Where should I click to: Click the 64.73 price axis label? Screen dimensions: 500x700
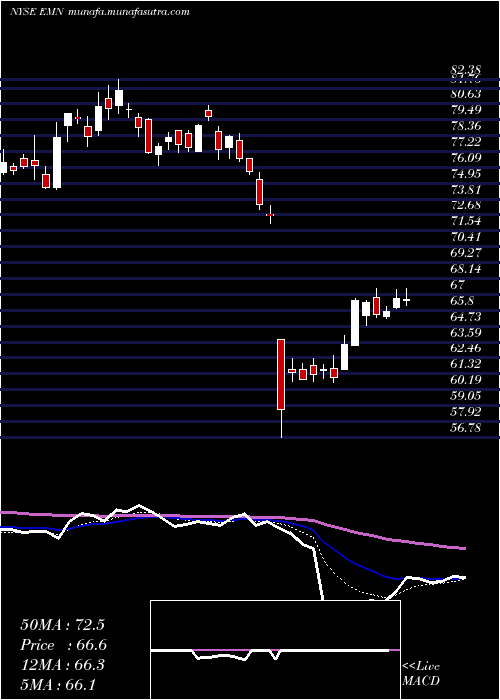(x=466, y=317)
